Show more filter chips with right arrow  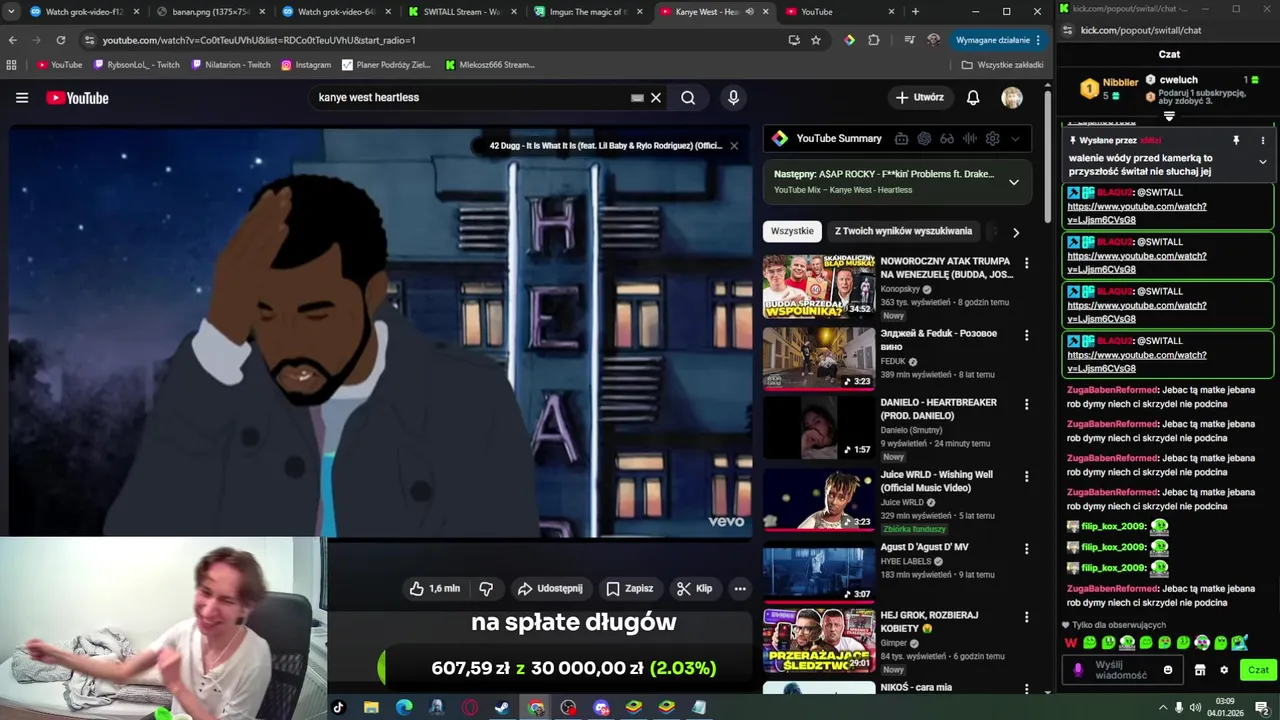pos(1015,232)
